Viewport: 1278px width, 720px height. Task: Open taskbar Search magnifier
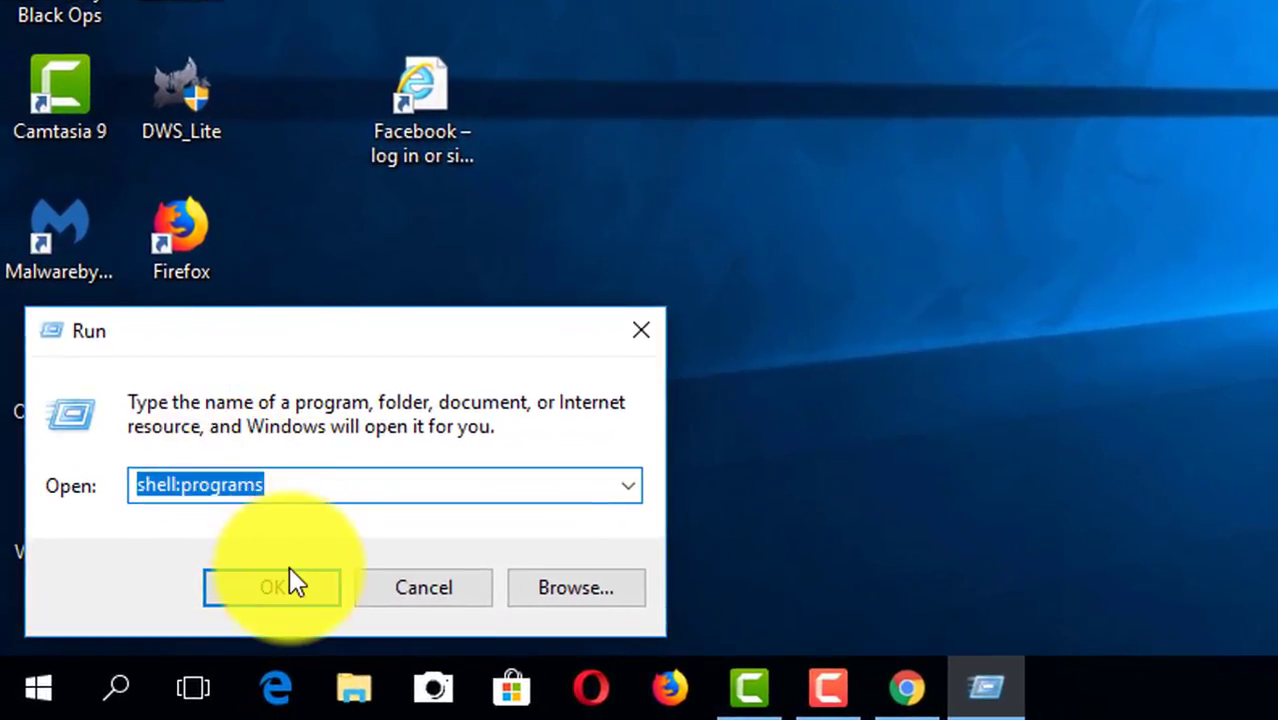[x=116, y=688]
